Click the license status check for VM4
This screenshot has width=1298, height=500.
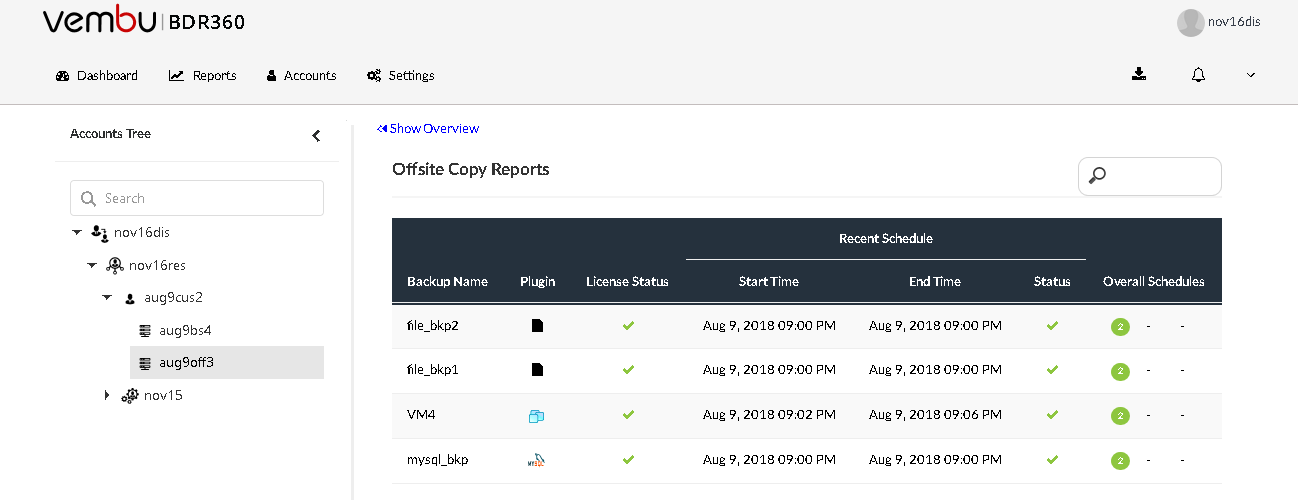[628, 414]
